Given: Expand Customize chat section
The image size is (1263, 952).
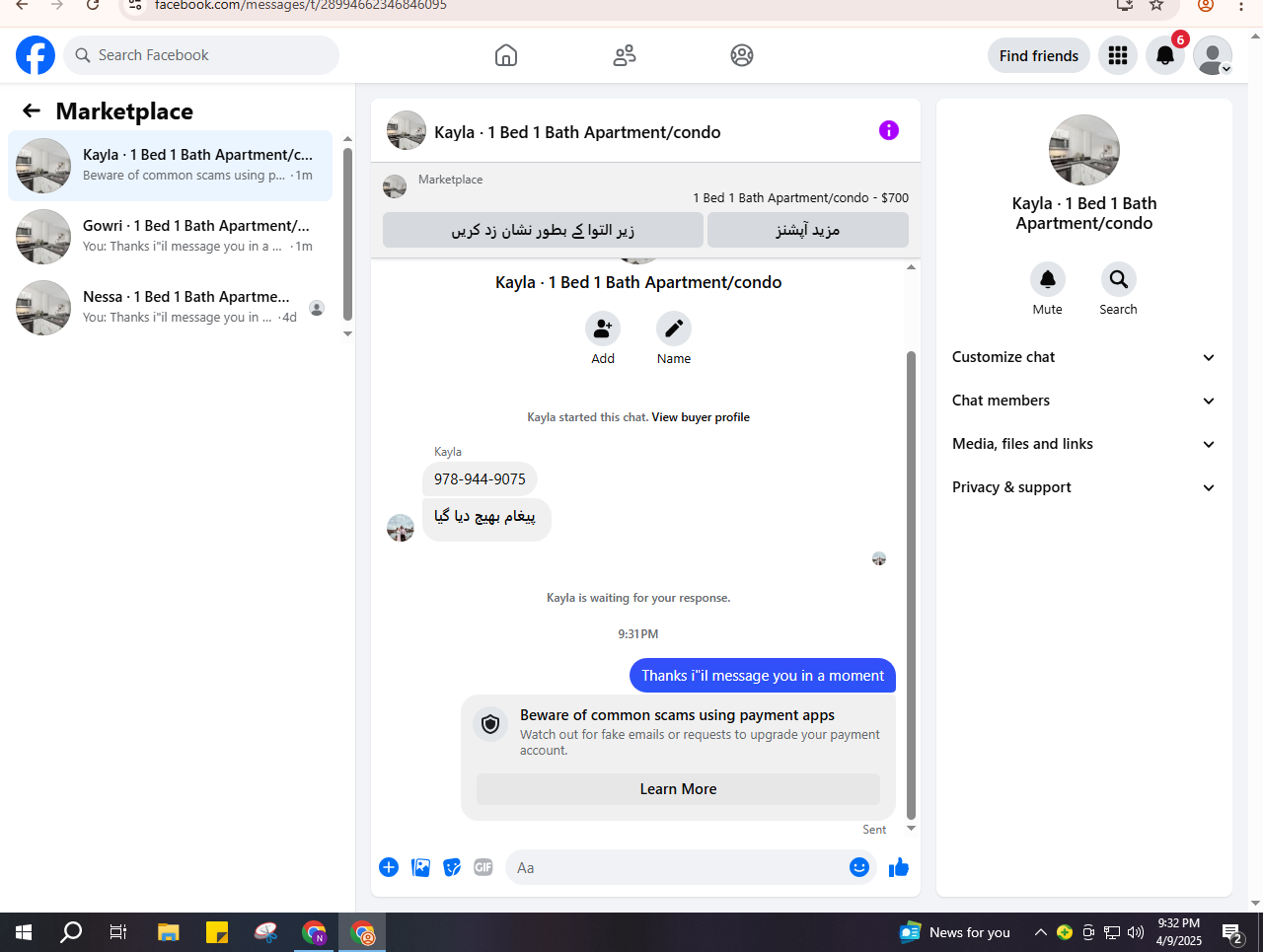Looking at the screenshot, I should 1084,357.
